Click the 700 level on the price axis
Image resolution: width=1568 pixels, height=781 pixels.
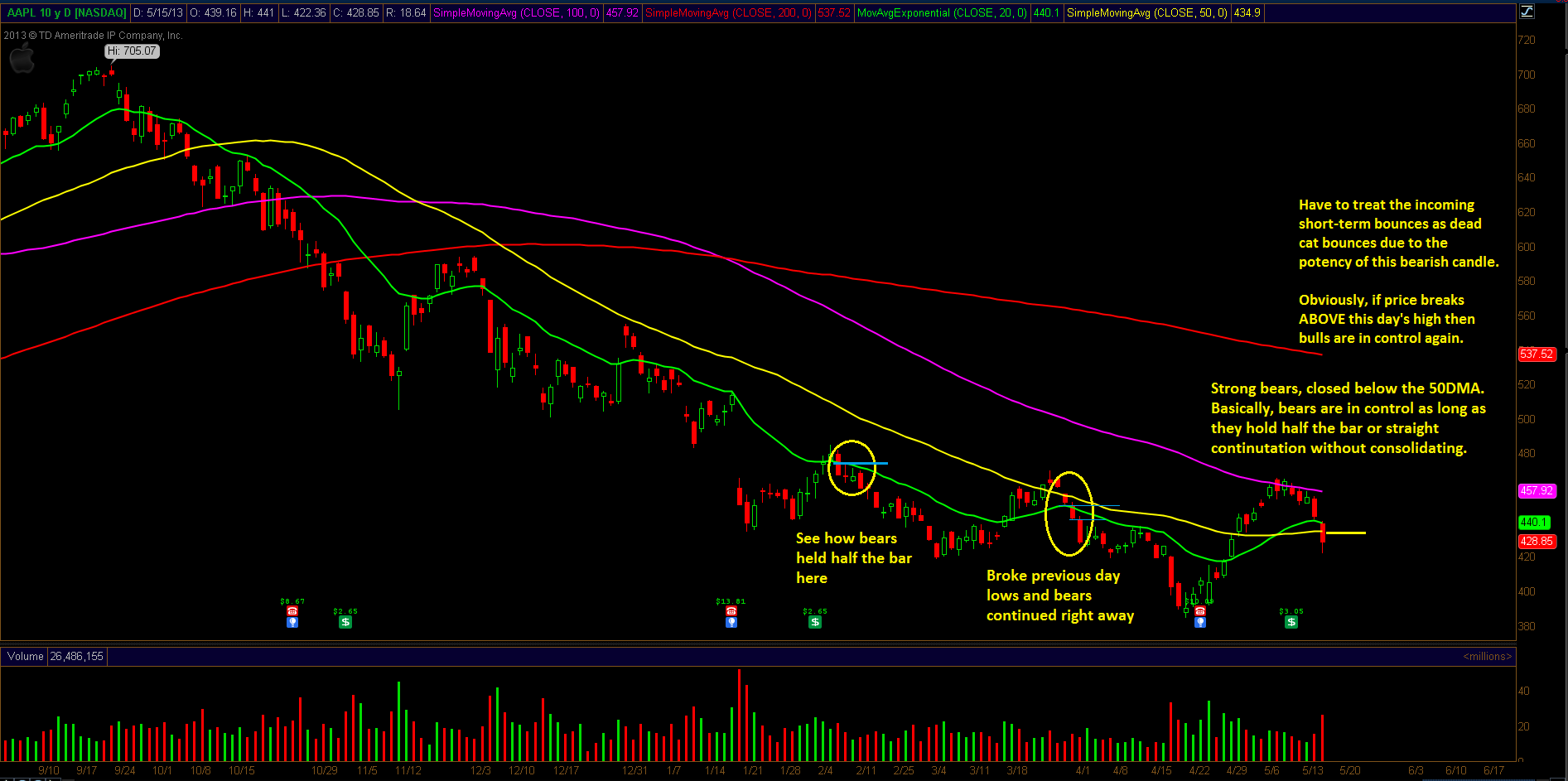[x=1527, y=75]
